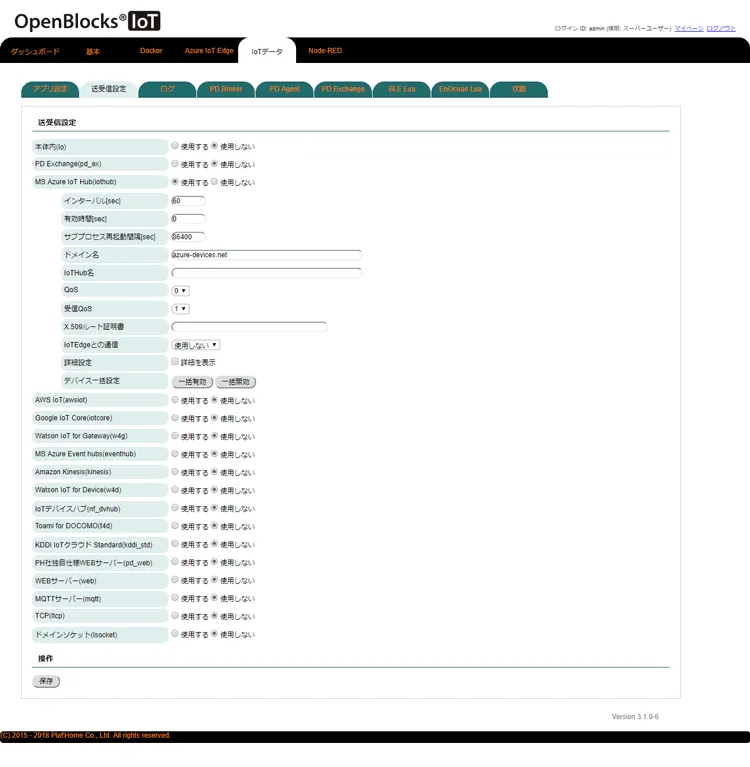Go to the Docker menu
This screenshot has height=767, width=750.
click(151, 50)
